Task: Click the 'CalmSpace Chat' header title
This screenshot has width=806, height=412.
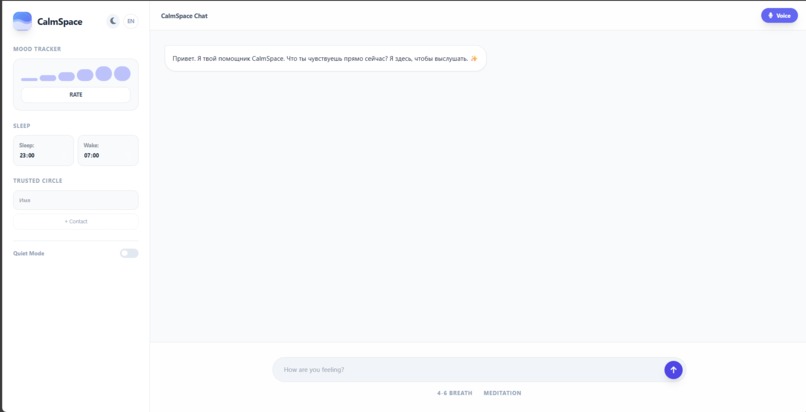Action: pyautogui.click(x=184, y=16)
